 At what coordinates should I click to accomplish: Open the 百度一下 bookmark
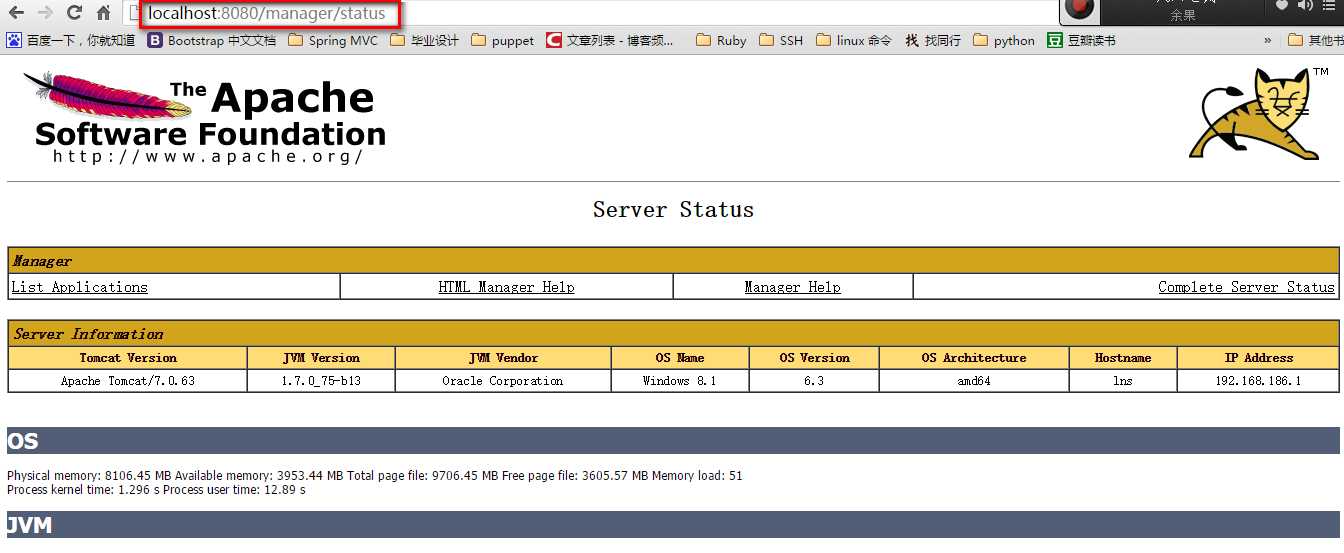click(x=71, y=41)
